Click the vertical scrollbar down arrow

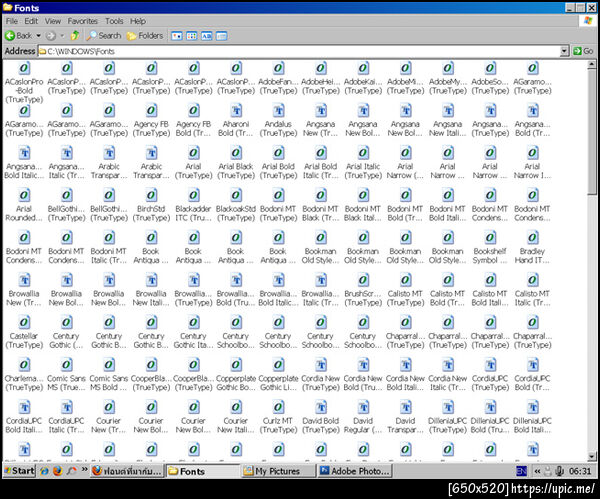tap(592, 456)
